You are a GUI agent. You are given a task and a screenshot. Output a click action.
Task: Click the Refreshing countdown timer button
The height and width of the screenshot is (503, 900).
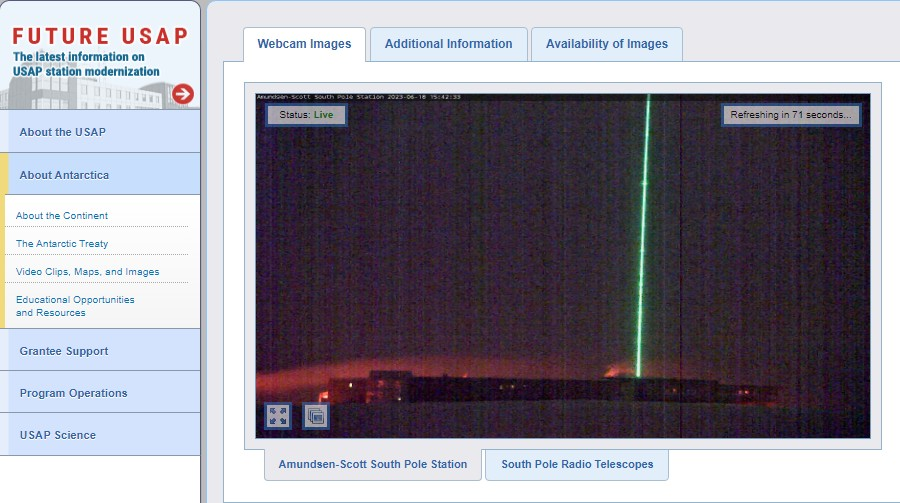tap(791, 115)
